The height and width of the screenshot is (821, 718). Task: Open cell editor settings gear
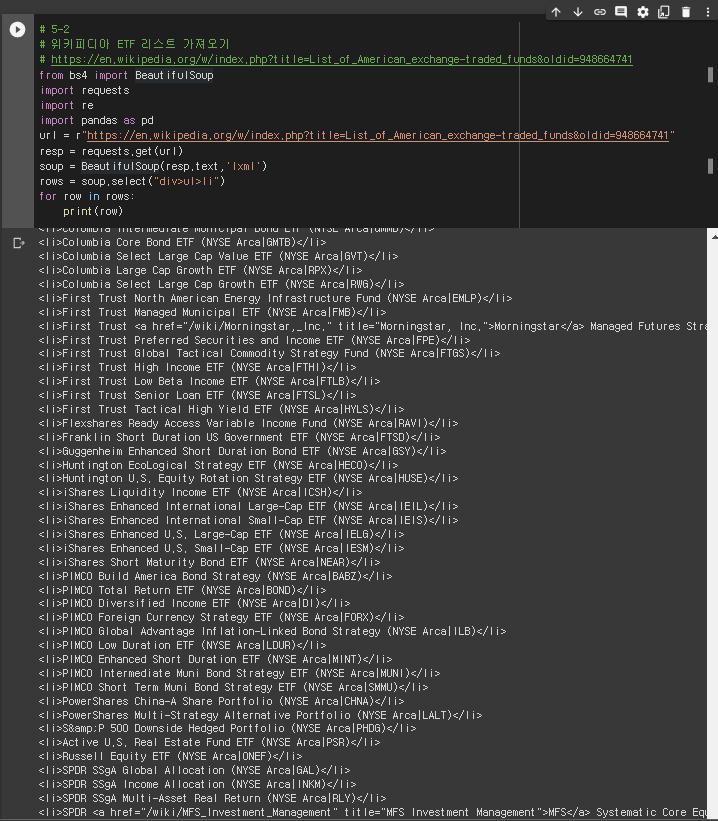(x=643, y=12)
